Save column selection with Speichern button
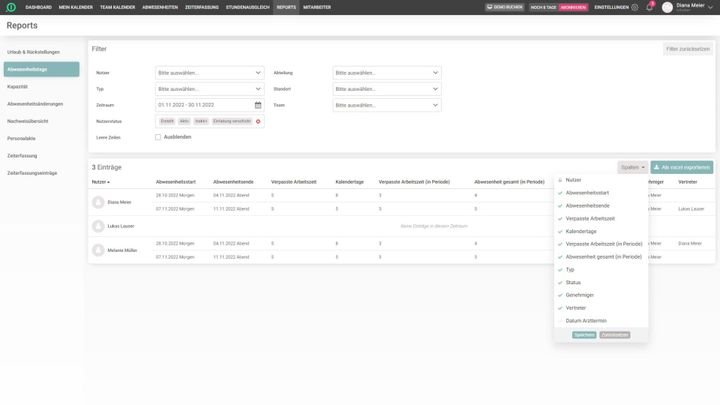 584,335
